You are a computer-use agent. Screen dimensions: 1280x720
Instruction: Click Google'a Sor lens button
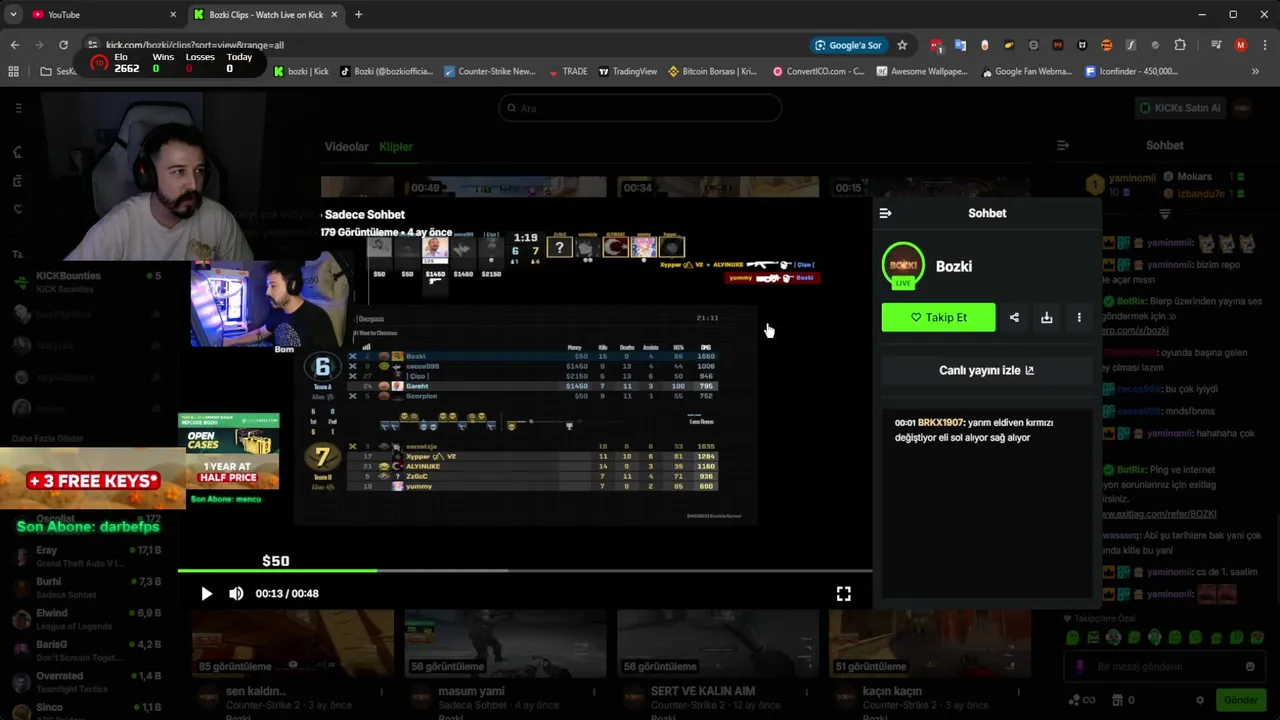pos(849,45)
